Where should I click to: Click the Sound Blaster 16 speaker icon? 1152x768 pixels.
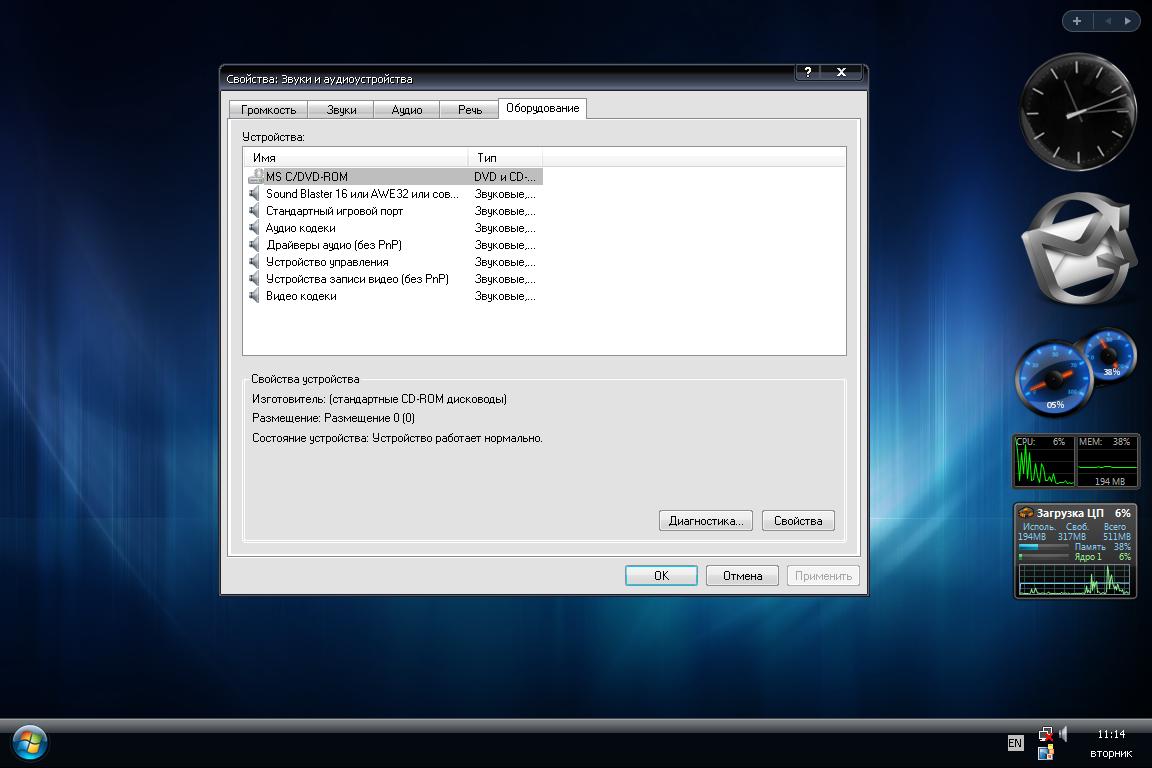(255, 194)
